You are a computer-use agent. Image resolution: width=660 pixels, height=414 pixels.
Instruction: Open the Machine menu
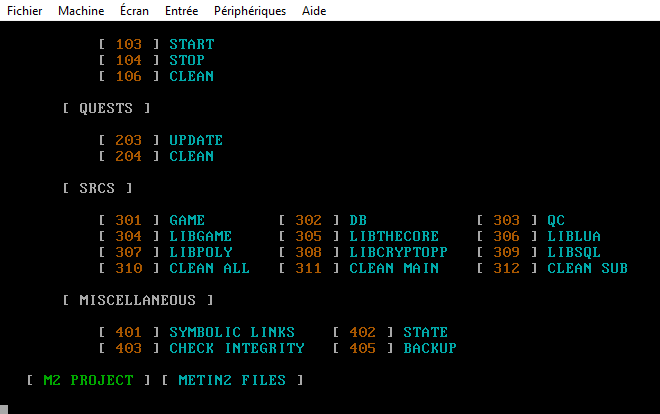tap(81, 11)
